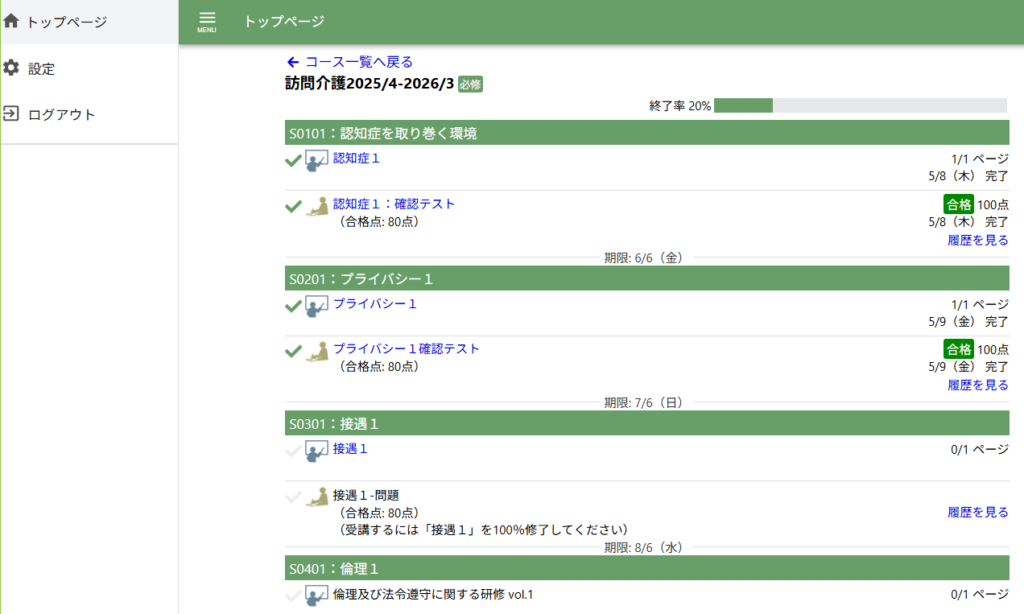Click the faded checkmark beside 倫理及び法令遵守 lesson
The height and width of the screenshot is (614, 1024).
(x=293, y=596)
